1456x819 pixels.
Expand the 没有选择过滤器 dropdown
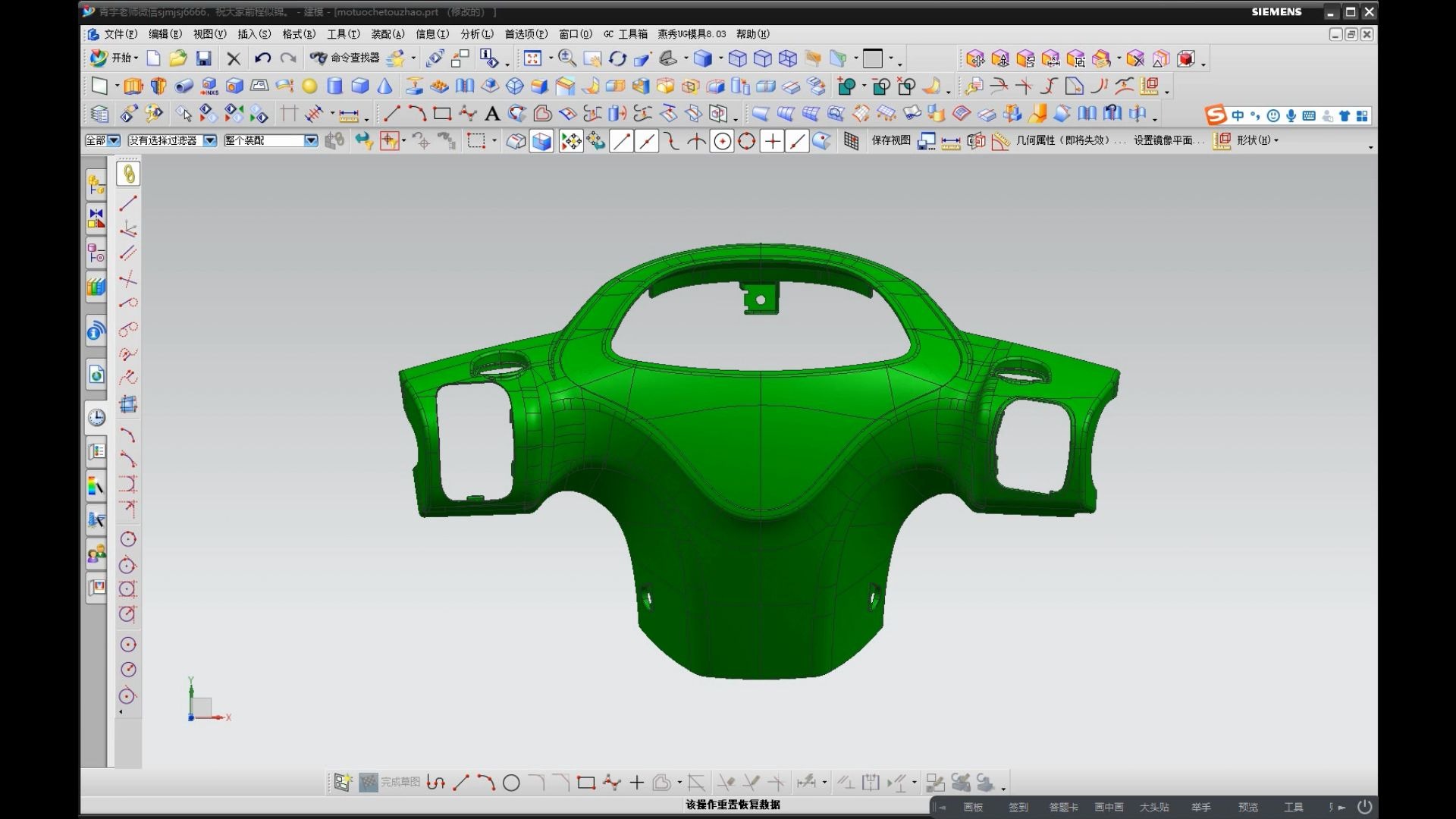point(210,141)
